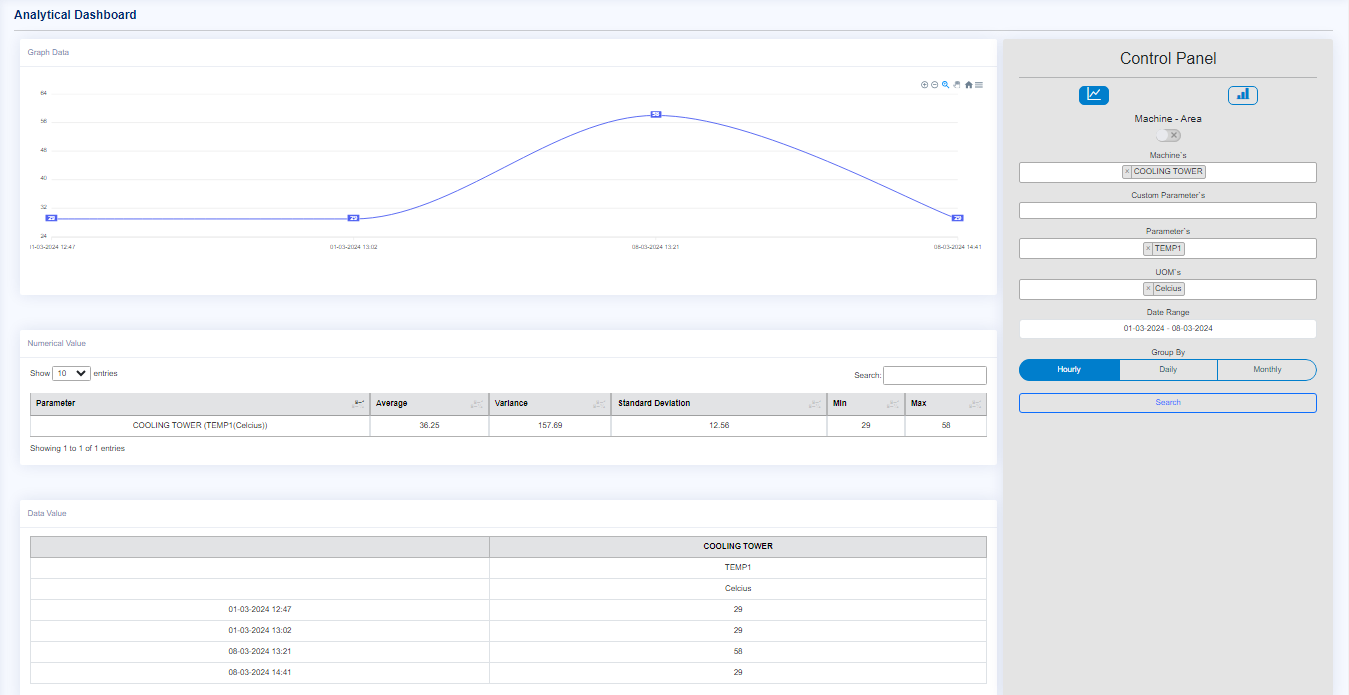Click the 01-03-2024 12:47 row in Data Value
1349x695 pixels.
pos(508,610)
